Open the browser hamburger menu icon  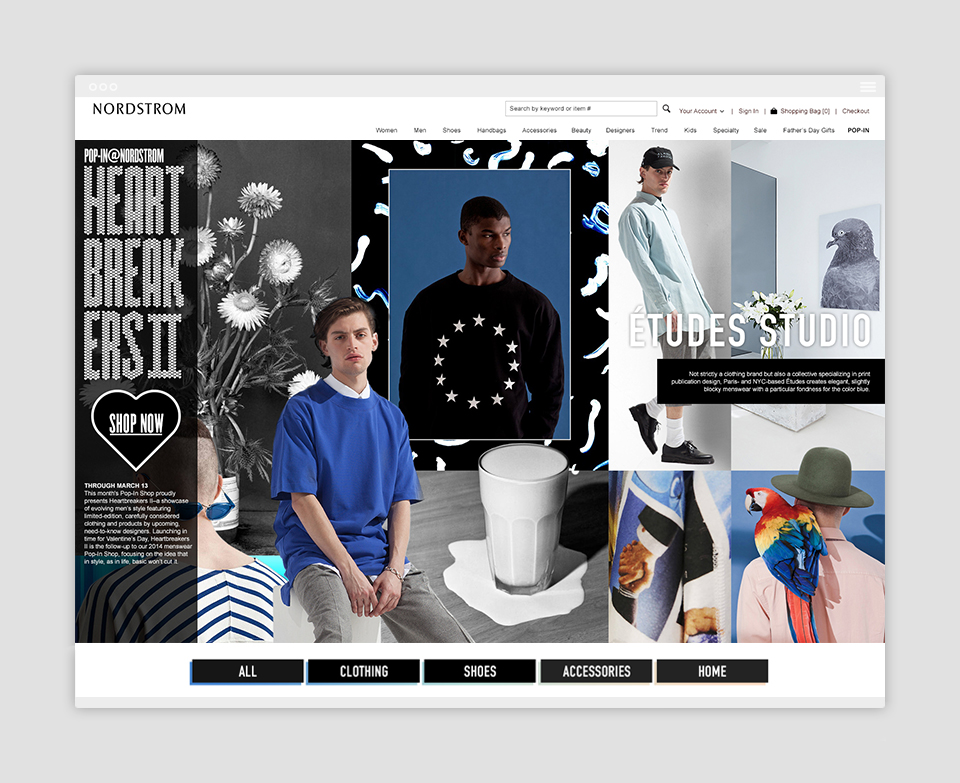868,87
